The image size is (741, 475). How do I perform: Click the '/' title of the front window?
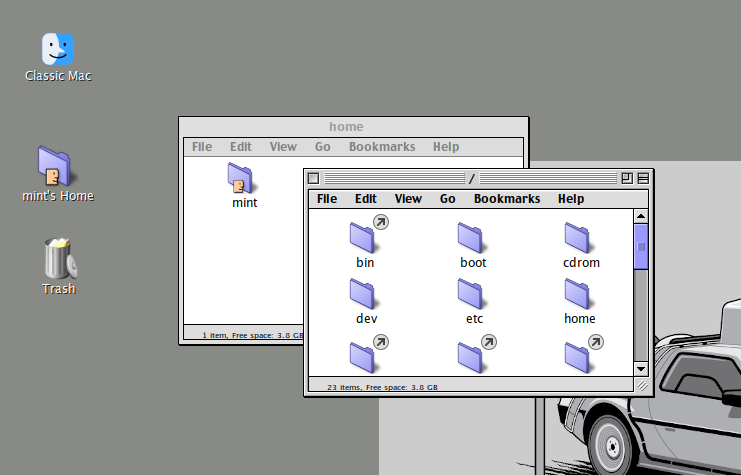pyautogui.click(x=471, y=179)
